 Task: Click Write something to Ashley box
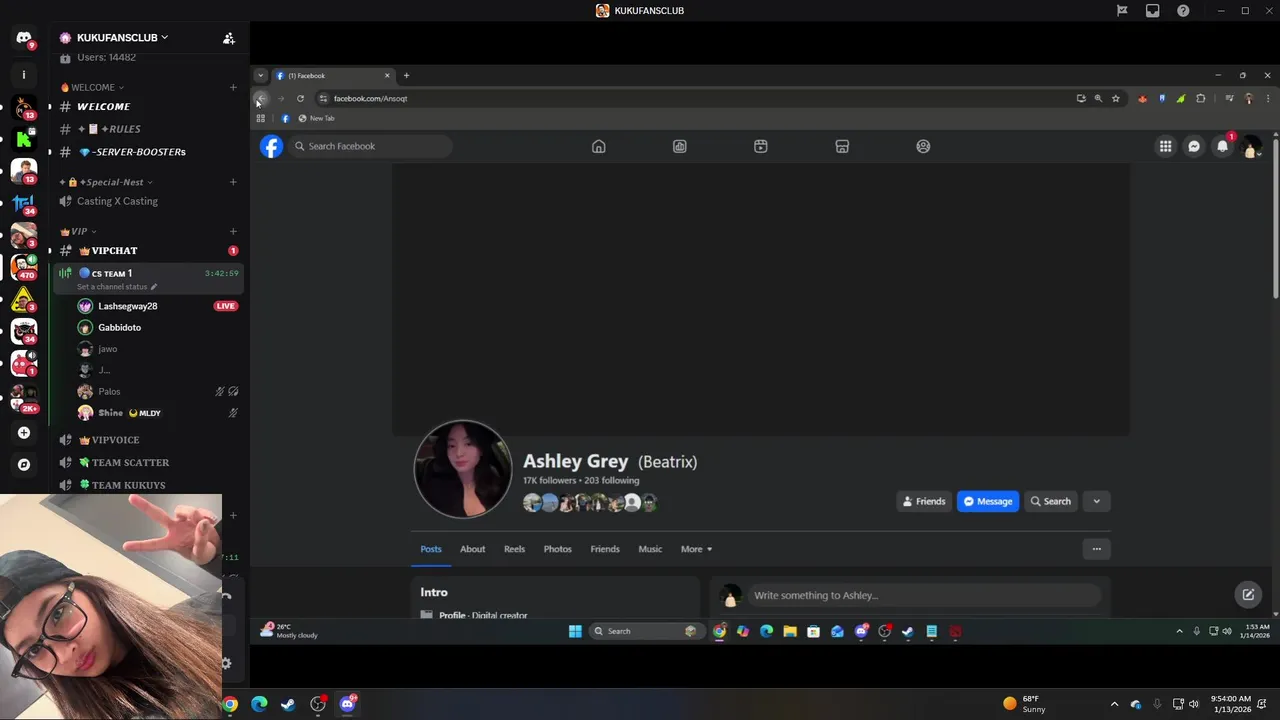pyautogui.click(x=923, y=595)
